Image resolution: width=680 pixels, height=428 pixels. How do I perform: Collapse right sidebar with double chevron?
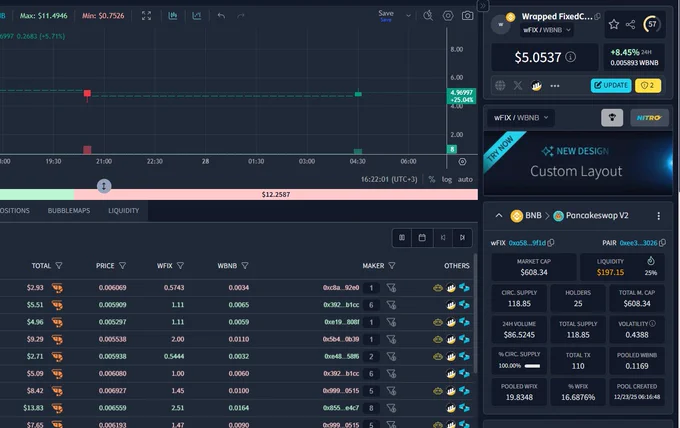point(482,6)
